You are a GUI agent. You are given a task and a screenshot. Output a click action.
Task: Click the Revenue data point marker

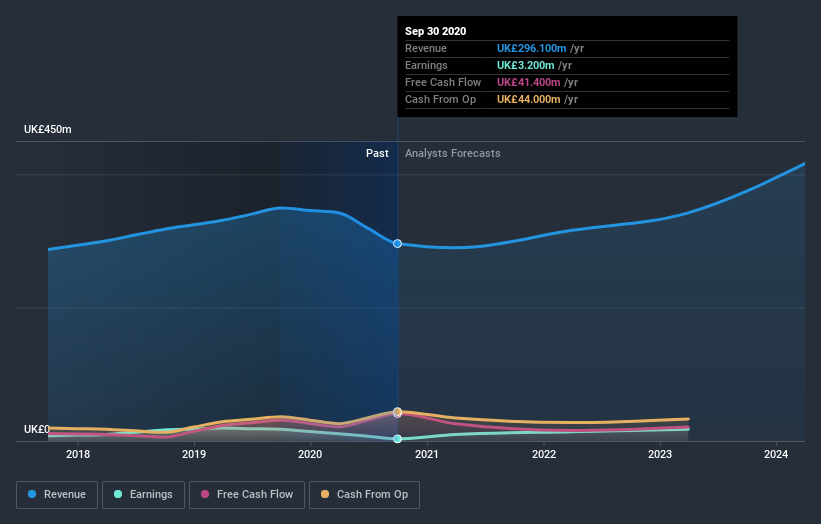click(x=397, y=243)
